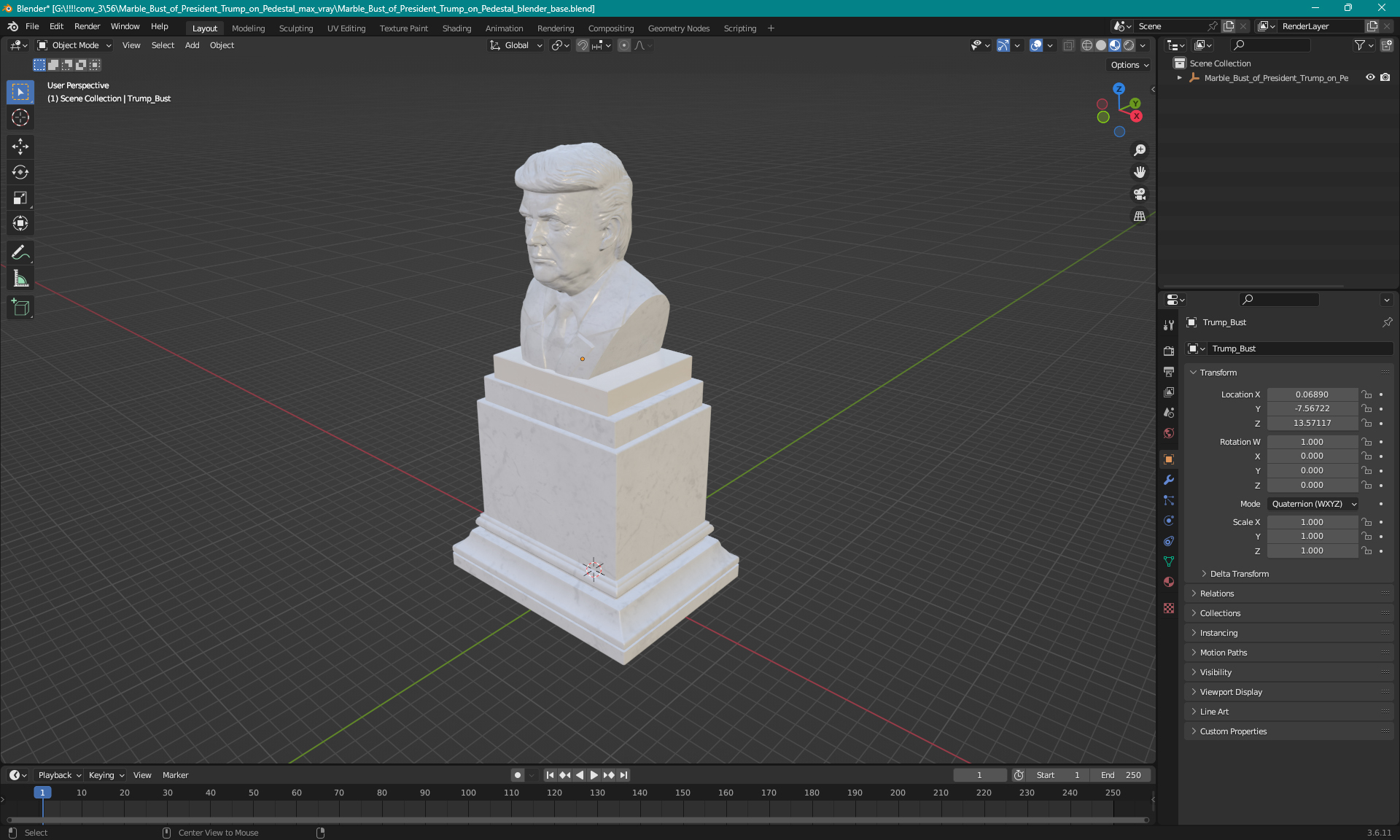Switch to the Sculpting workspace tab

[x=296, y=28]
